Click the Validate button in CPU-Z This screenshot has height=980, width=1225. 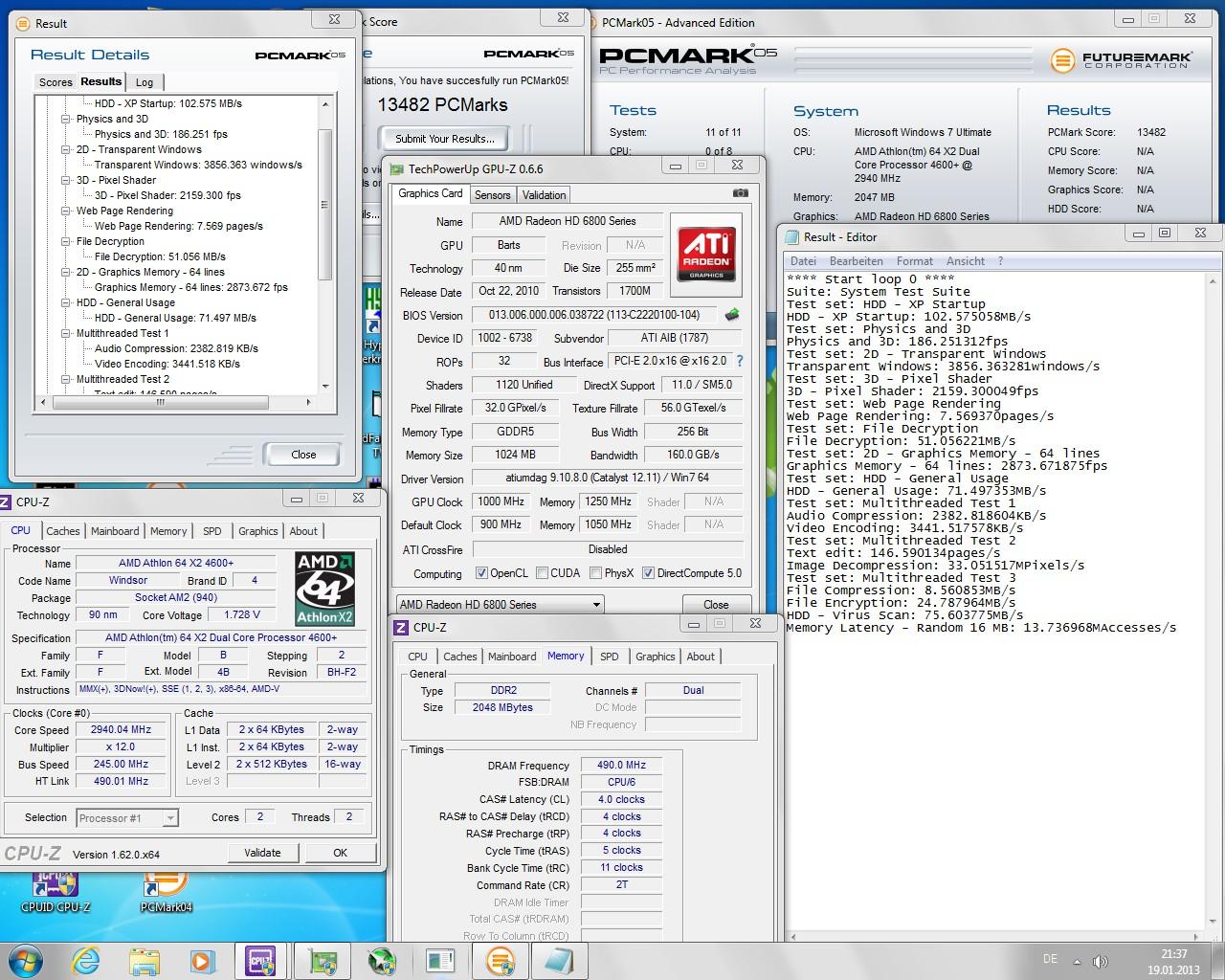tap(262, 853)
